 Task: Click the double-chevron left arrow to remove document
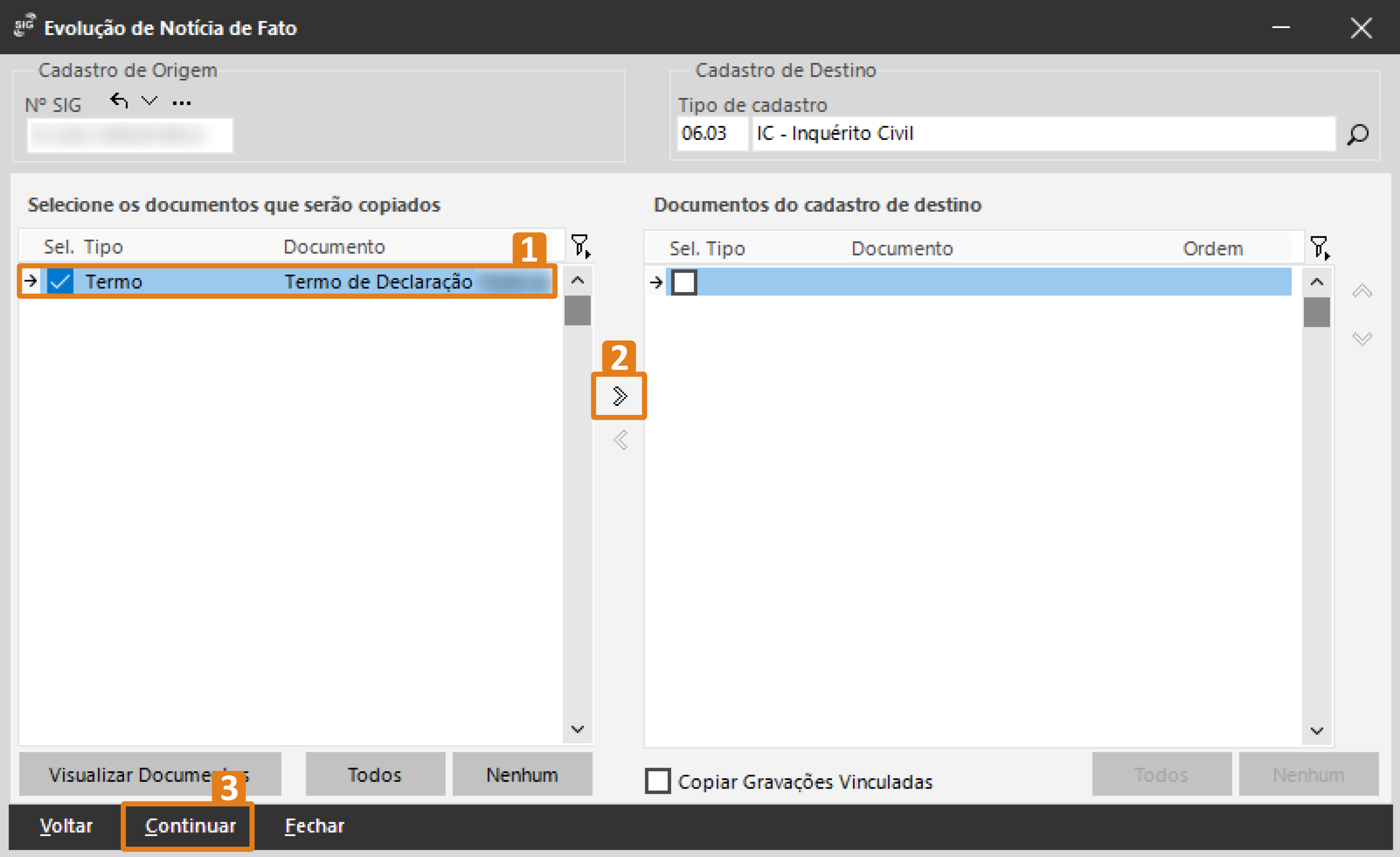621,440
